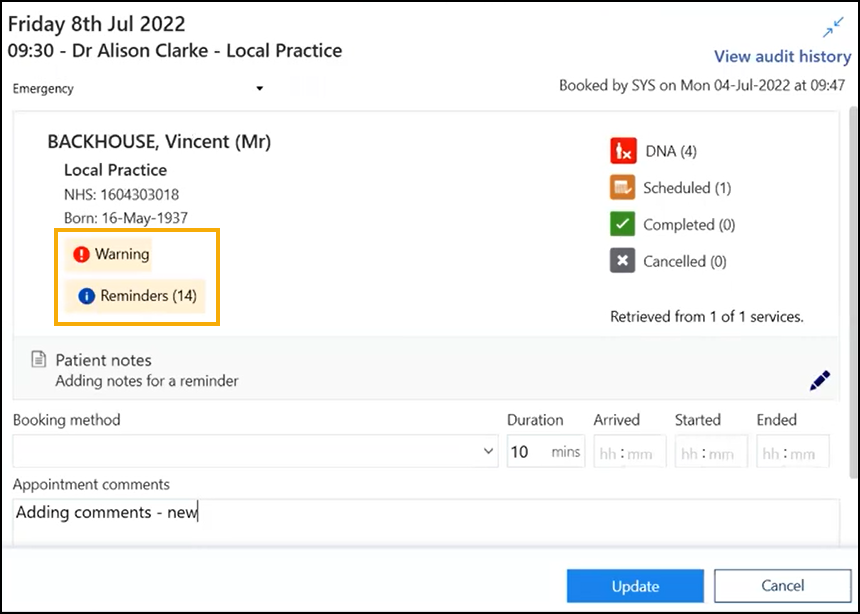Screen dimensions: 860x614
Task: Edit patient notes with pencil icon
Action: click(x=819, y=380)
